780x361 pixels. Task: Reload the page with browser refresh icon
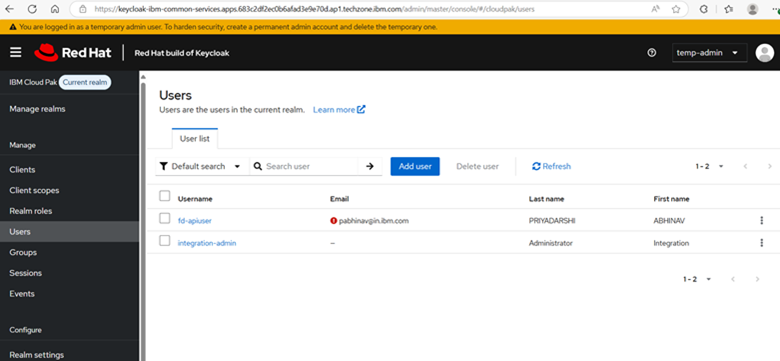pos(32,9)
